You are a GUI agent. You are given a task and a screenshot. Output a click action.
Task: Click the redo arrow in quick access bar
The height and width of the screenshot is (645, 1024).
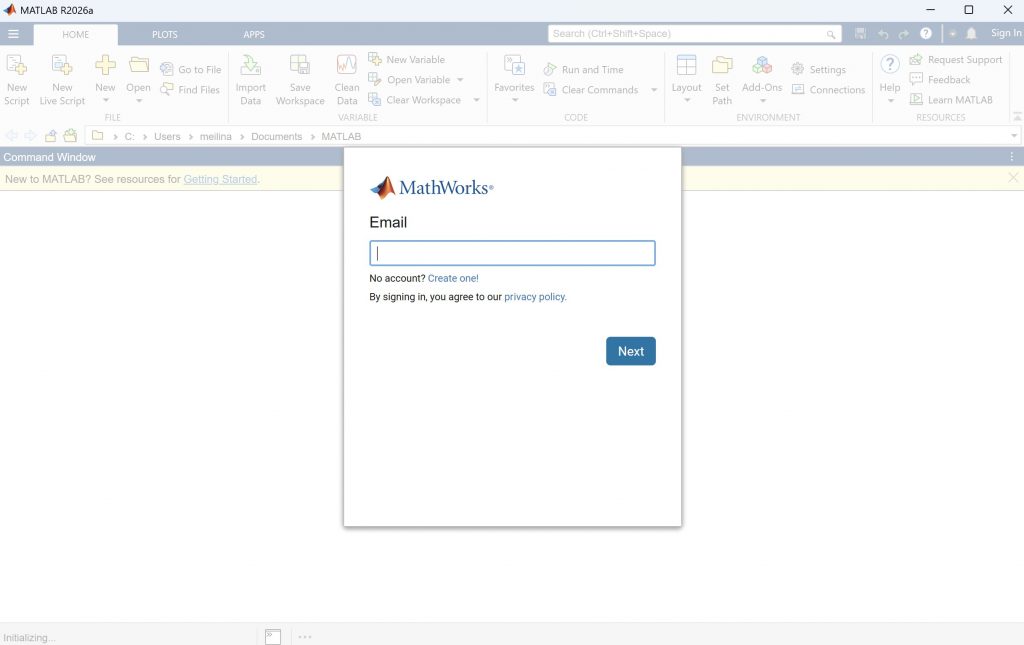tap(904, 33)
